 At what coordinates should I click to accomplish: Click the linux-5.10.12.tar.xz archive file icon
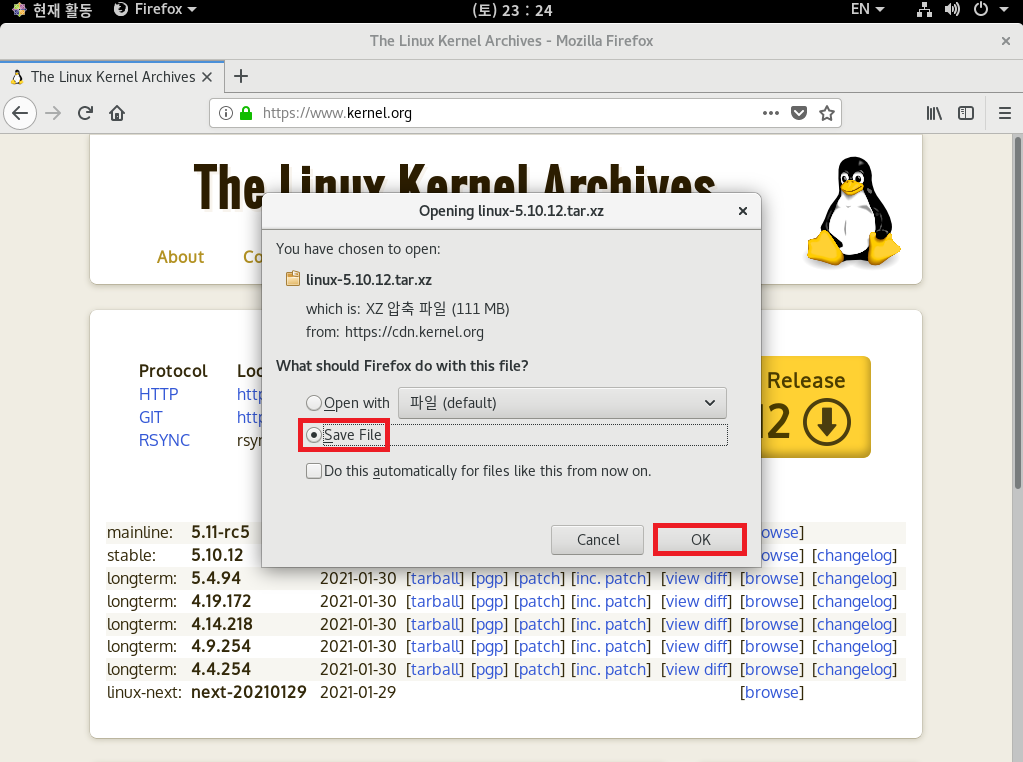coord(293,279)
